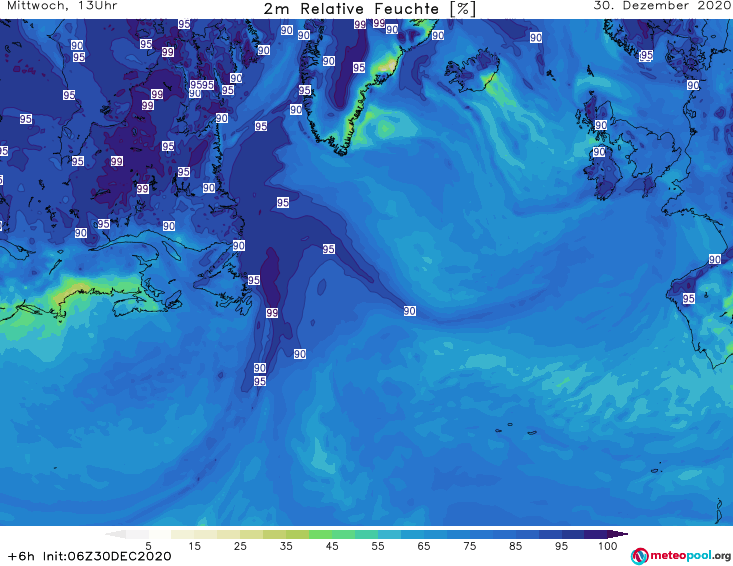This screenshot has height=566, width=733.
Task: Click the 65 tick on the color scale
Action: [x=424, y=546]
